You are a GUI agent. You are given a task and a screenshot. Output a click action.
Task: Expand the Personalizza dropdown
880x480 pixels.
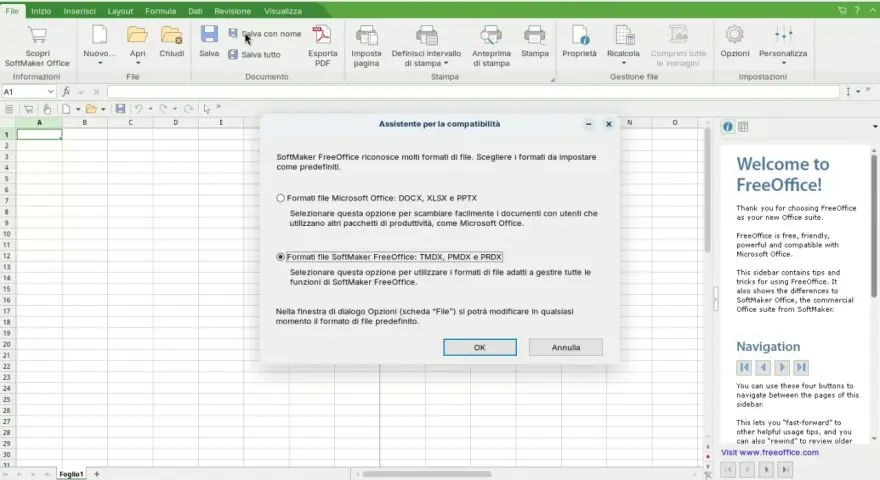tap(783, 63)
